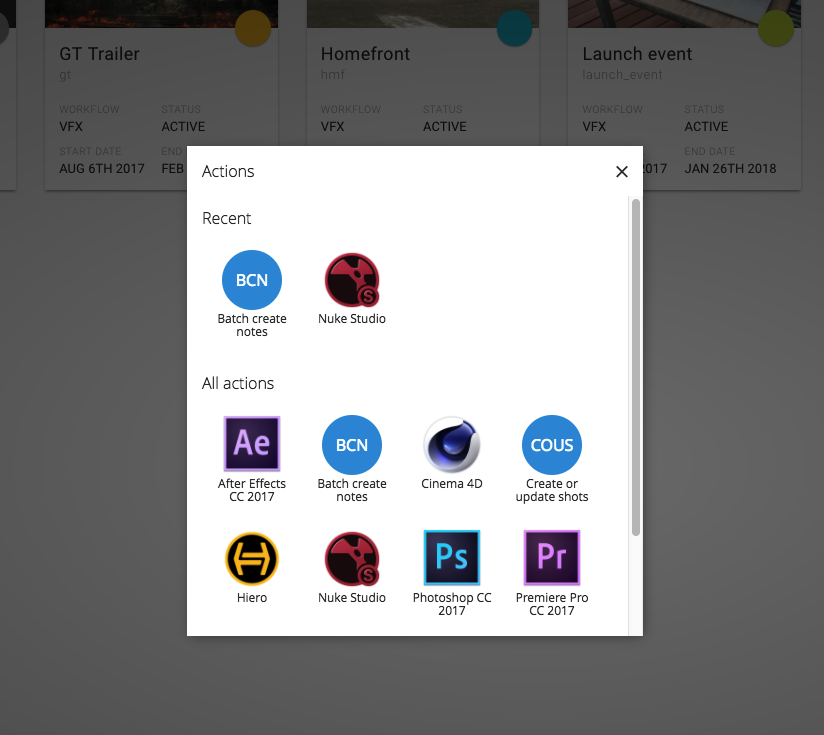Click VFX workflow on Homefront card
The width and height of the screenshot is (824, 735).
(x=333, y=127)
